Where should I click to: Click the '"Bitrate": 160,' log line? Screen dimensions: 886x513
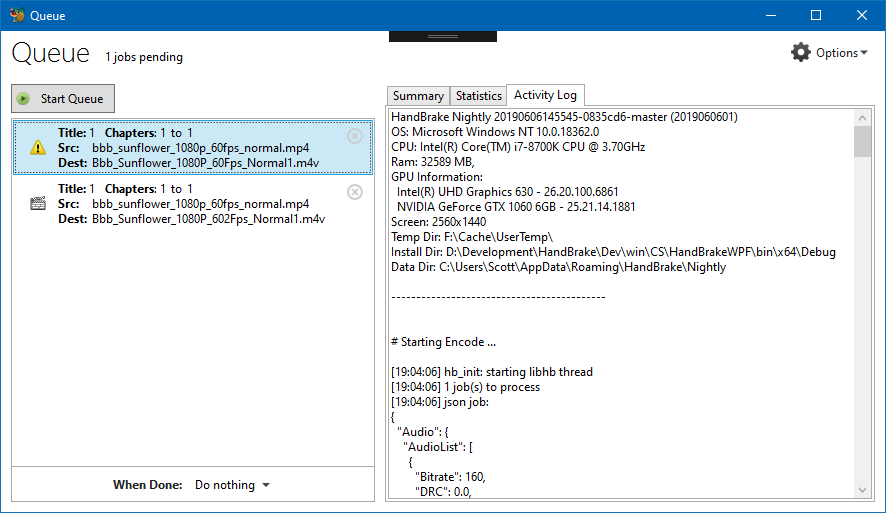point(450,477)
